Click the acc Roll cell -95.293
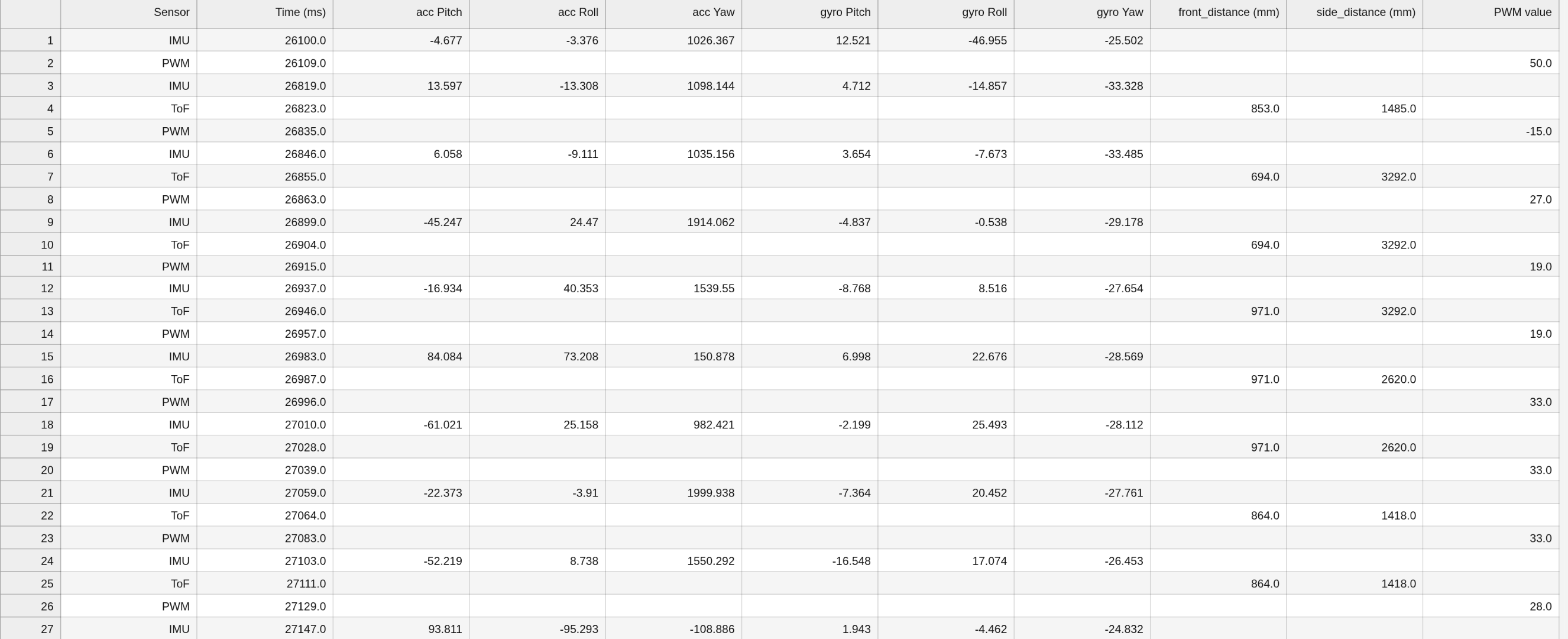The height and width of the screenshot is (639, 1568). [537, 630]
